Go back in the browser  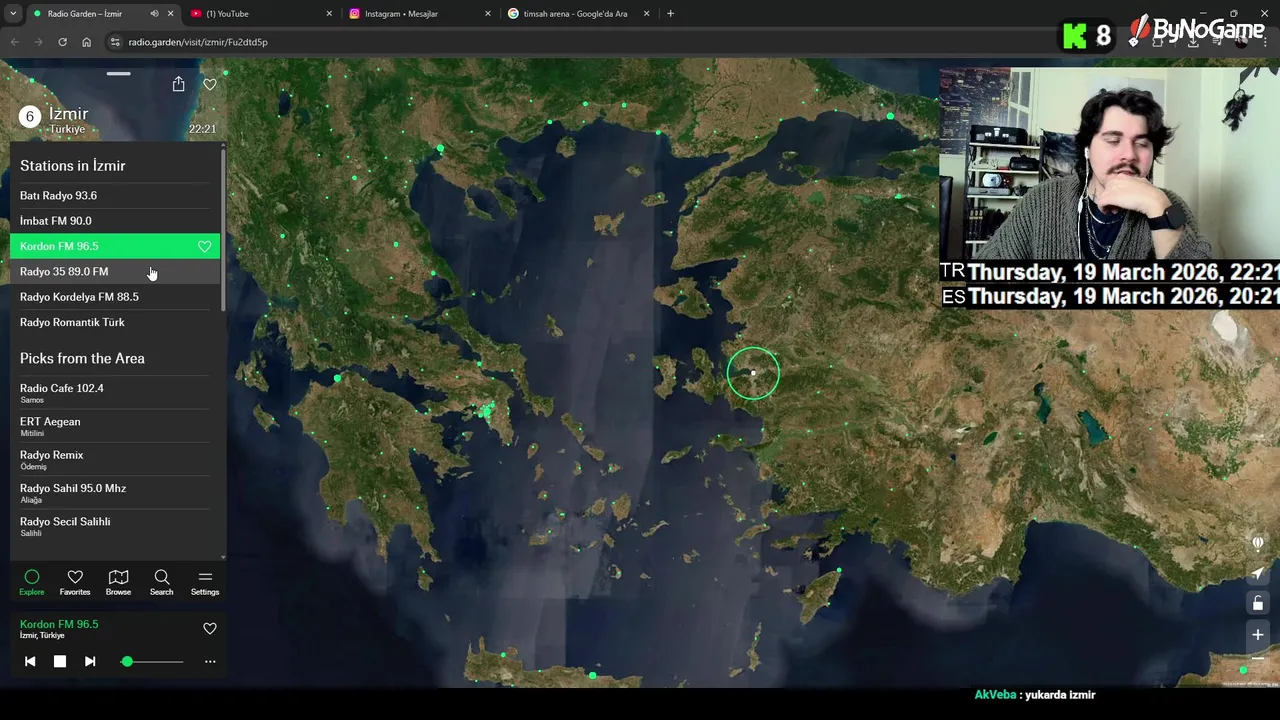coord(14,42)
